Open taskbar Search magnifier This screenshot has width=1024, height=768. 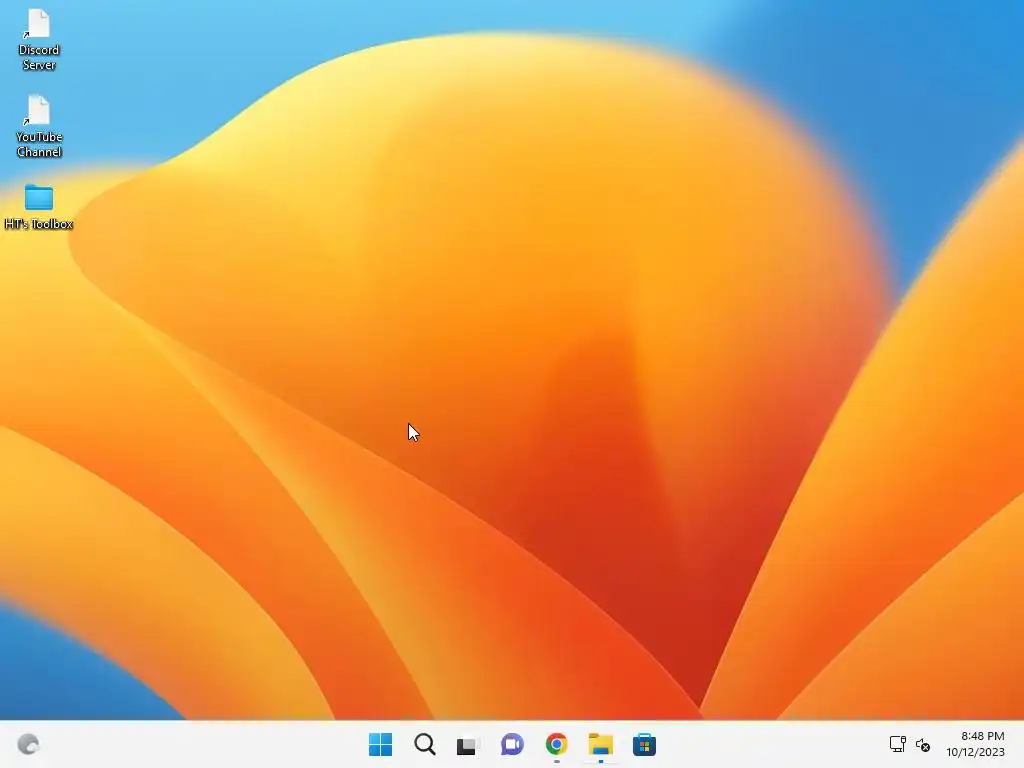pos(424,744)
